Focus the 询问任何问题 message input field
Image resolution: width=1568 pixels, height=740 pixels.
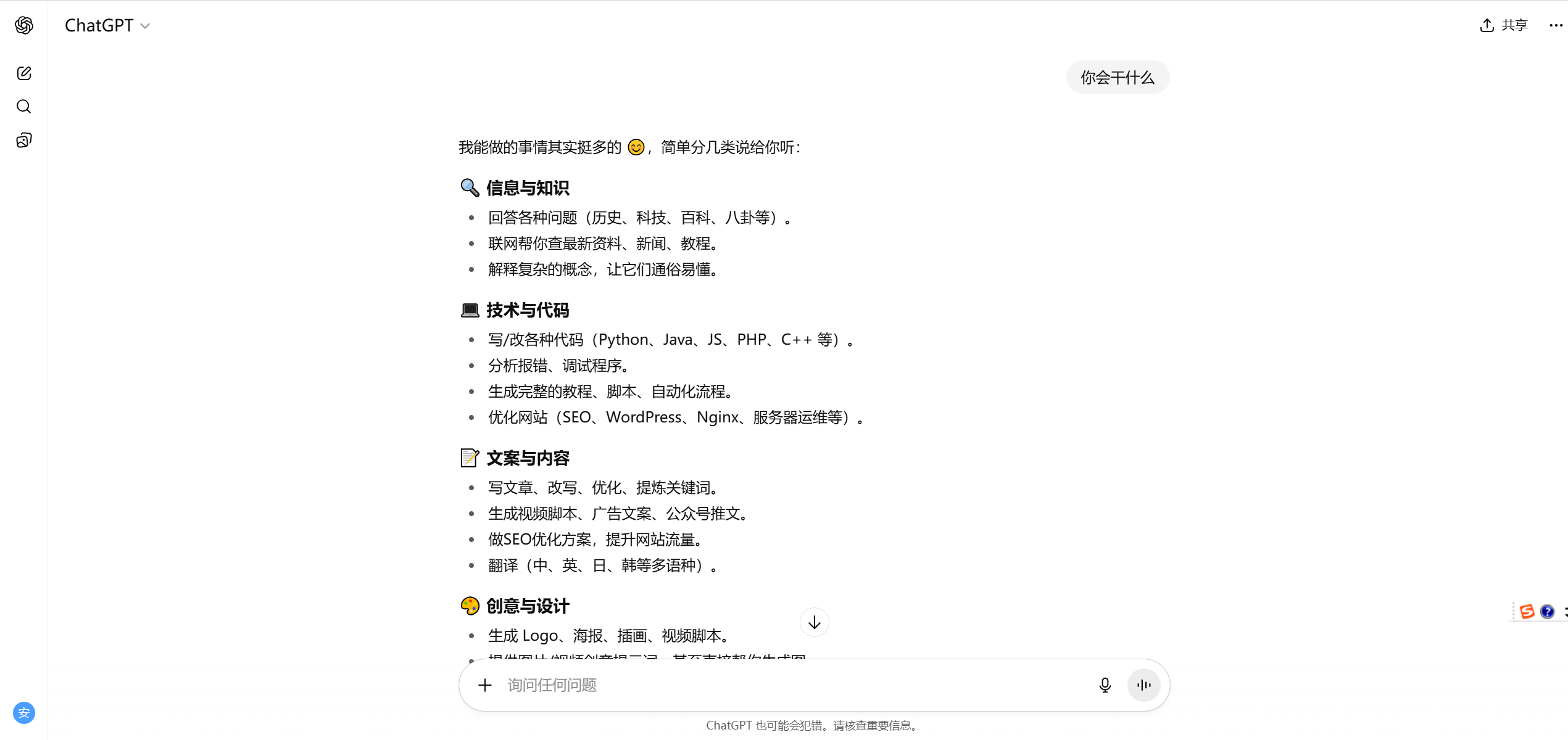point(795,685)
